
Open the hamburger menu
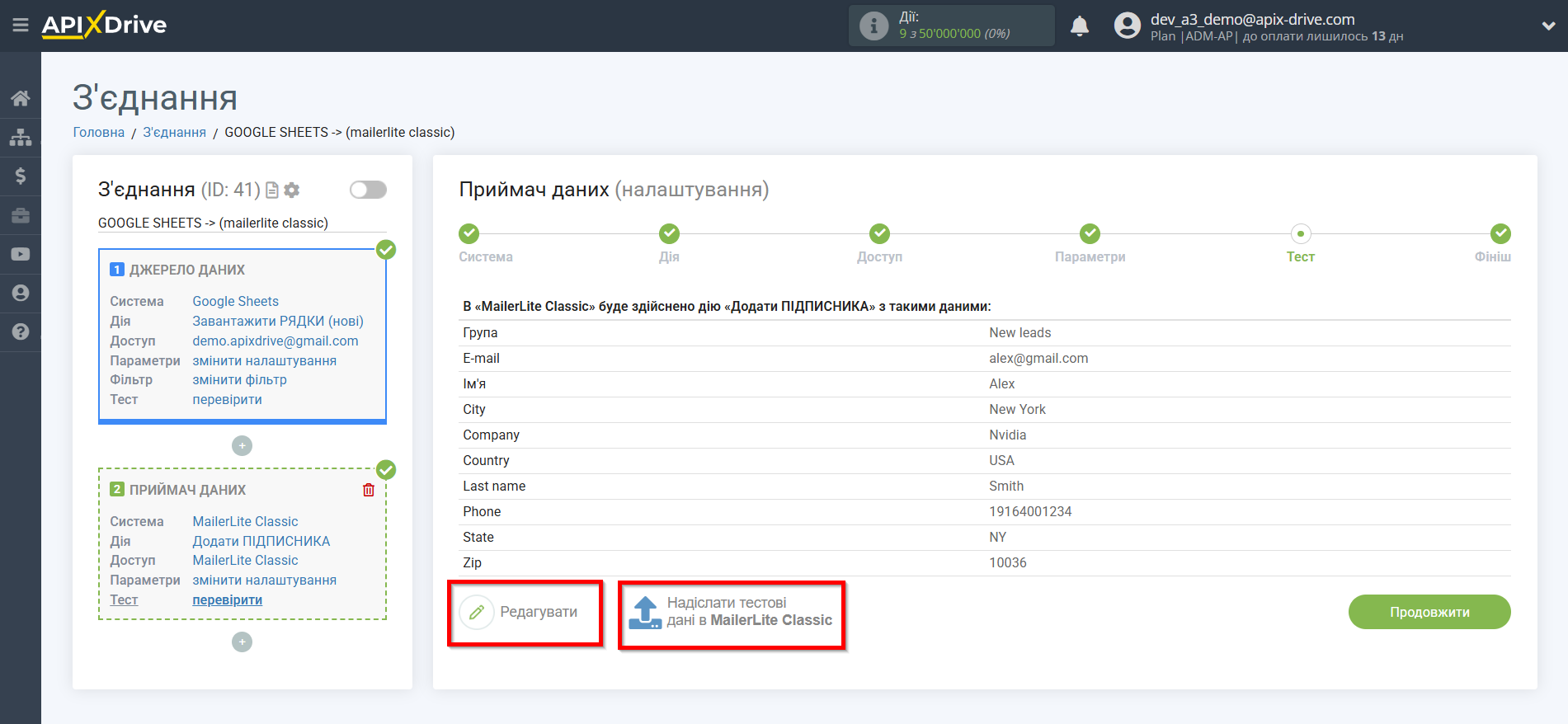21,26
